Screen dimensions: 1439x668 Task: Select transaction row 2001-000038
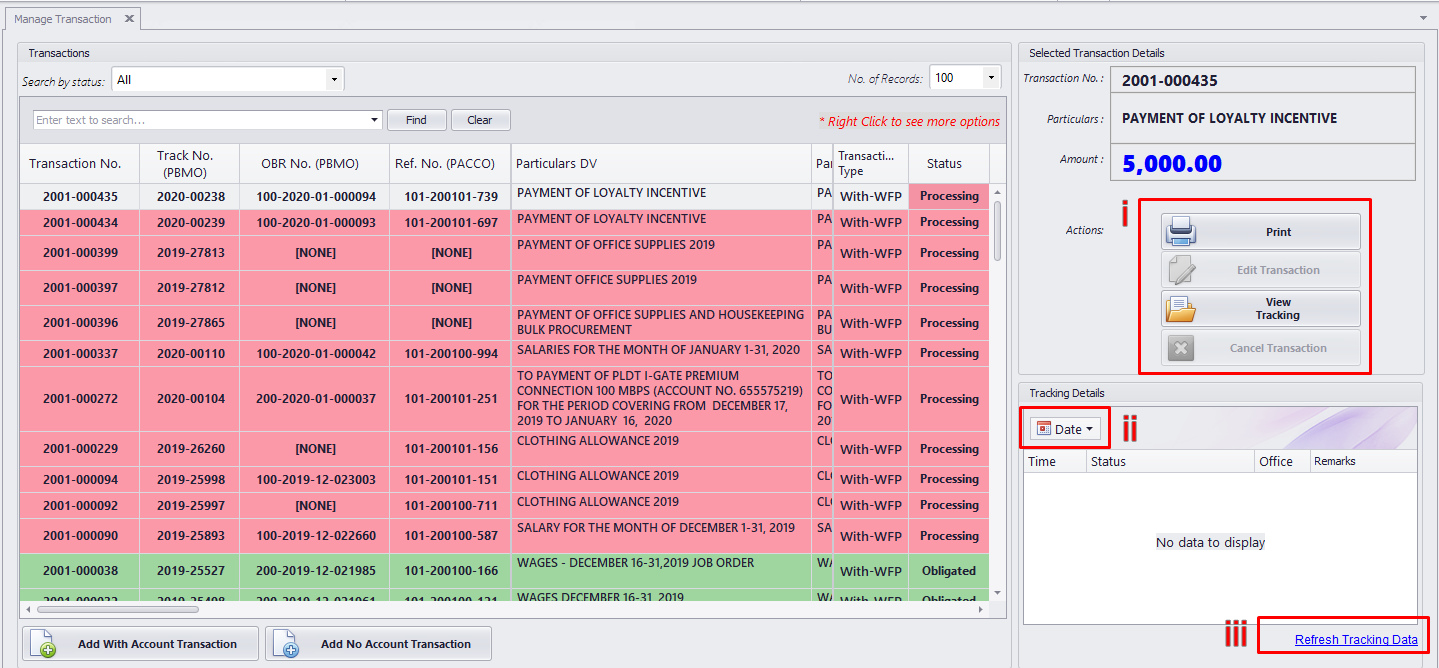point(505,571)
